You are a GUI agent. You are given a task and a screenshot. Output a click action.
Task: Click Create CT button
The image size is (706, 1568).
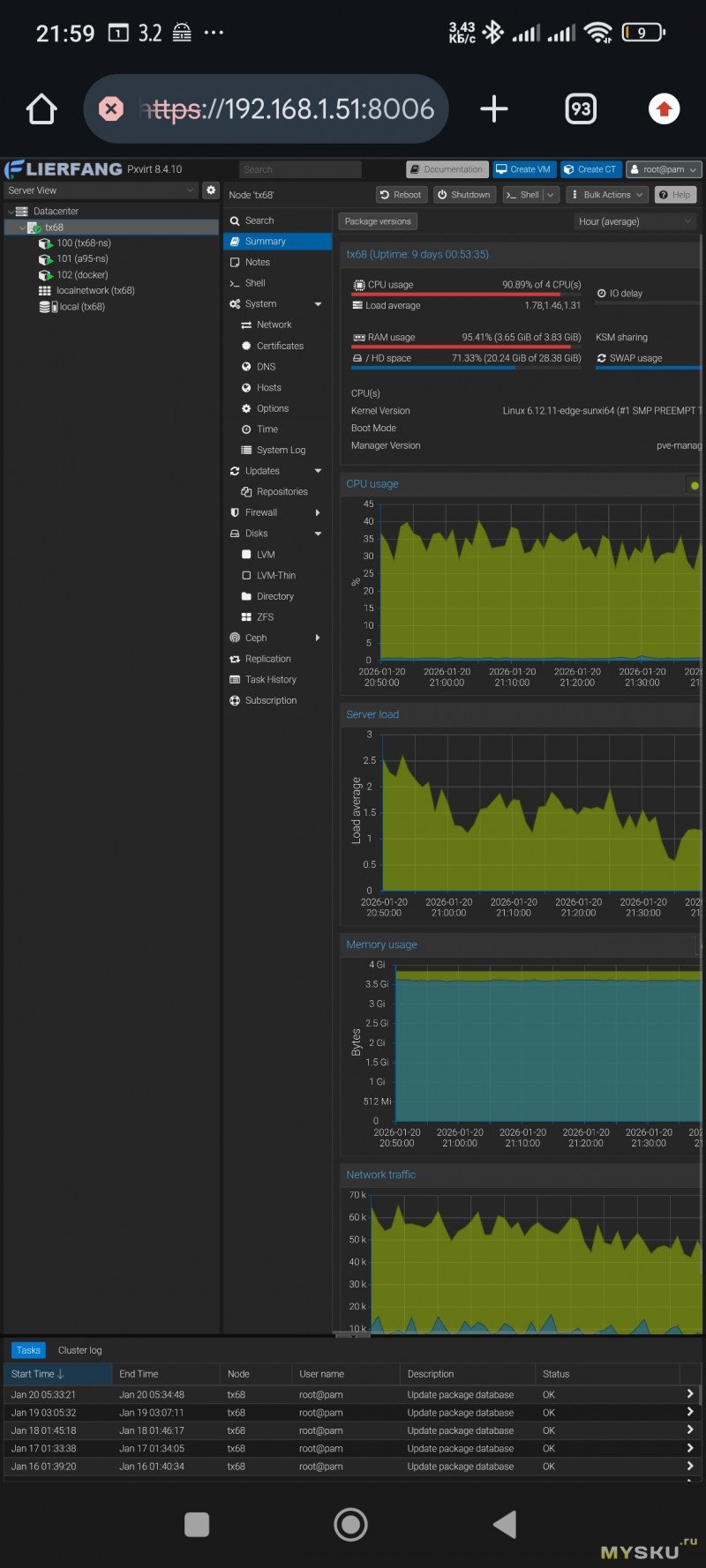point(590,169)
